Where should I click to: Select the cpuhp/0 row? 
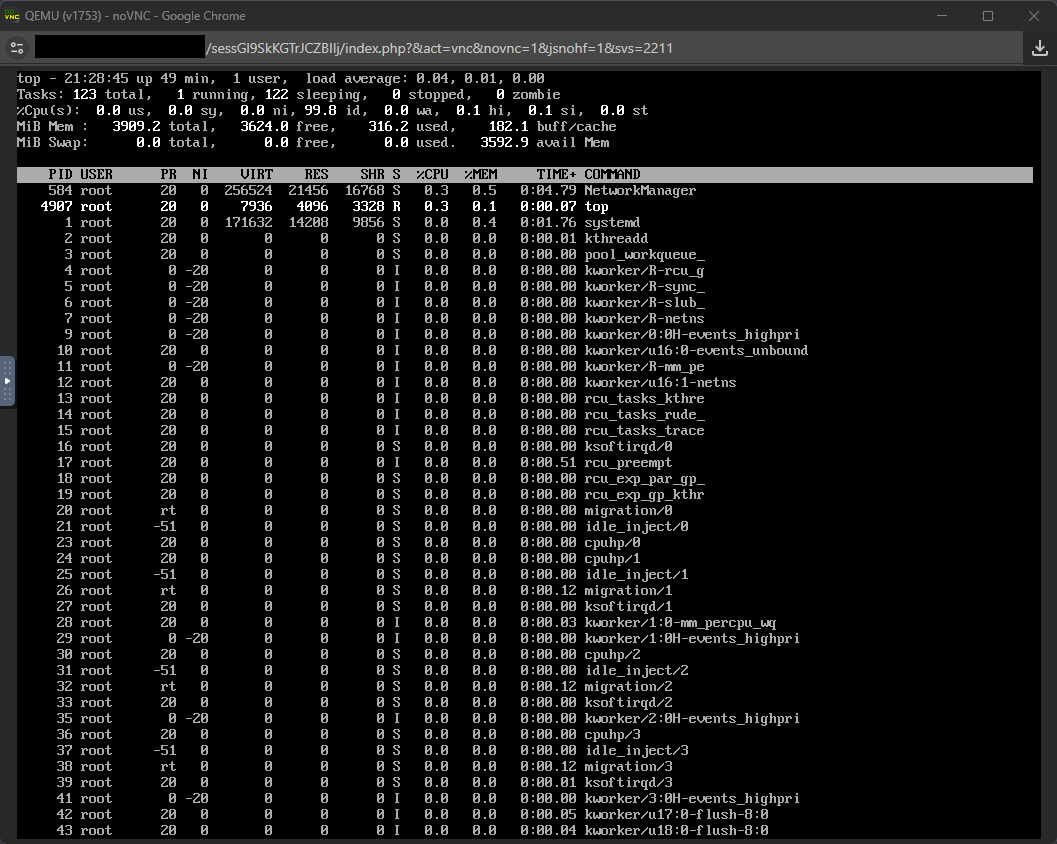524,543
